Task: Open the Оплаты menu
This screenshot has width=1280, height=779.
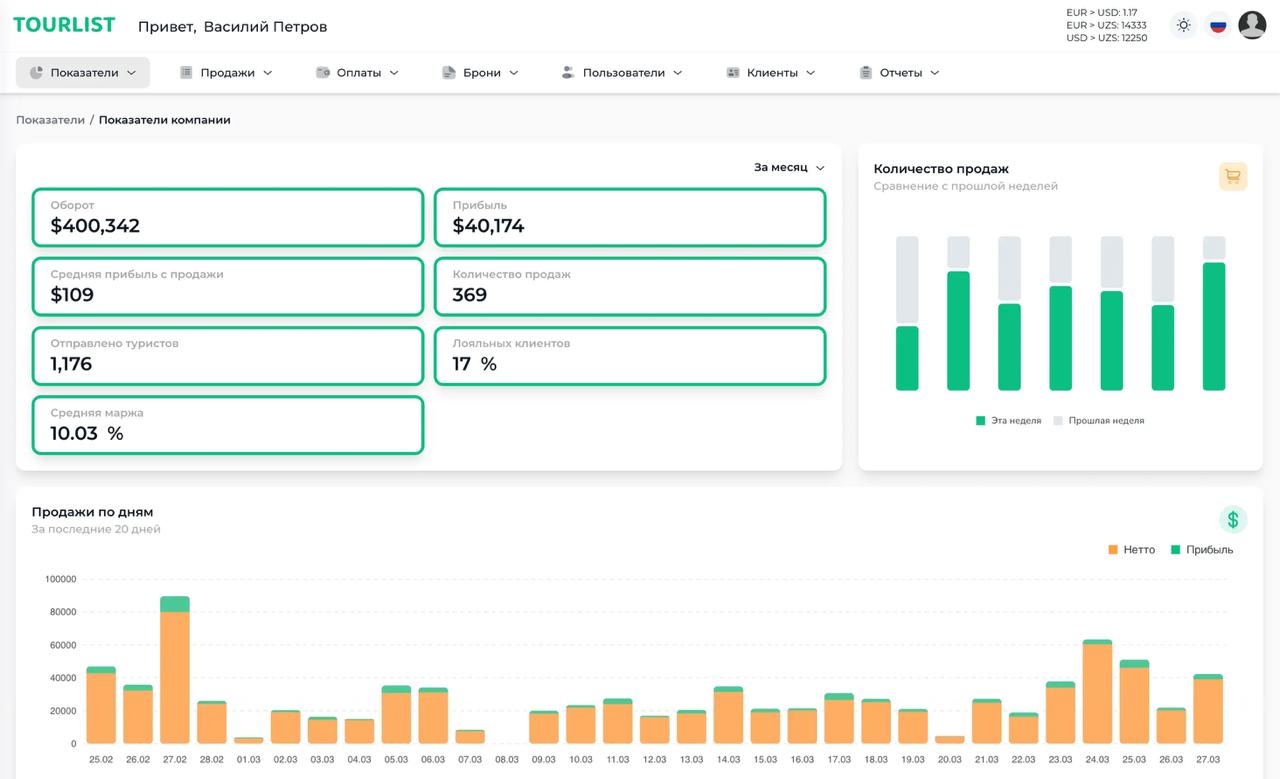Action: coord(357,73)
